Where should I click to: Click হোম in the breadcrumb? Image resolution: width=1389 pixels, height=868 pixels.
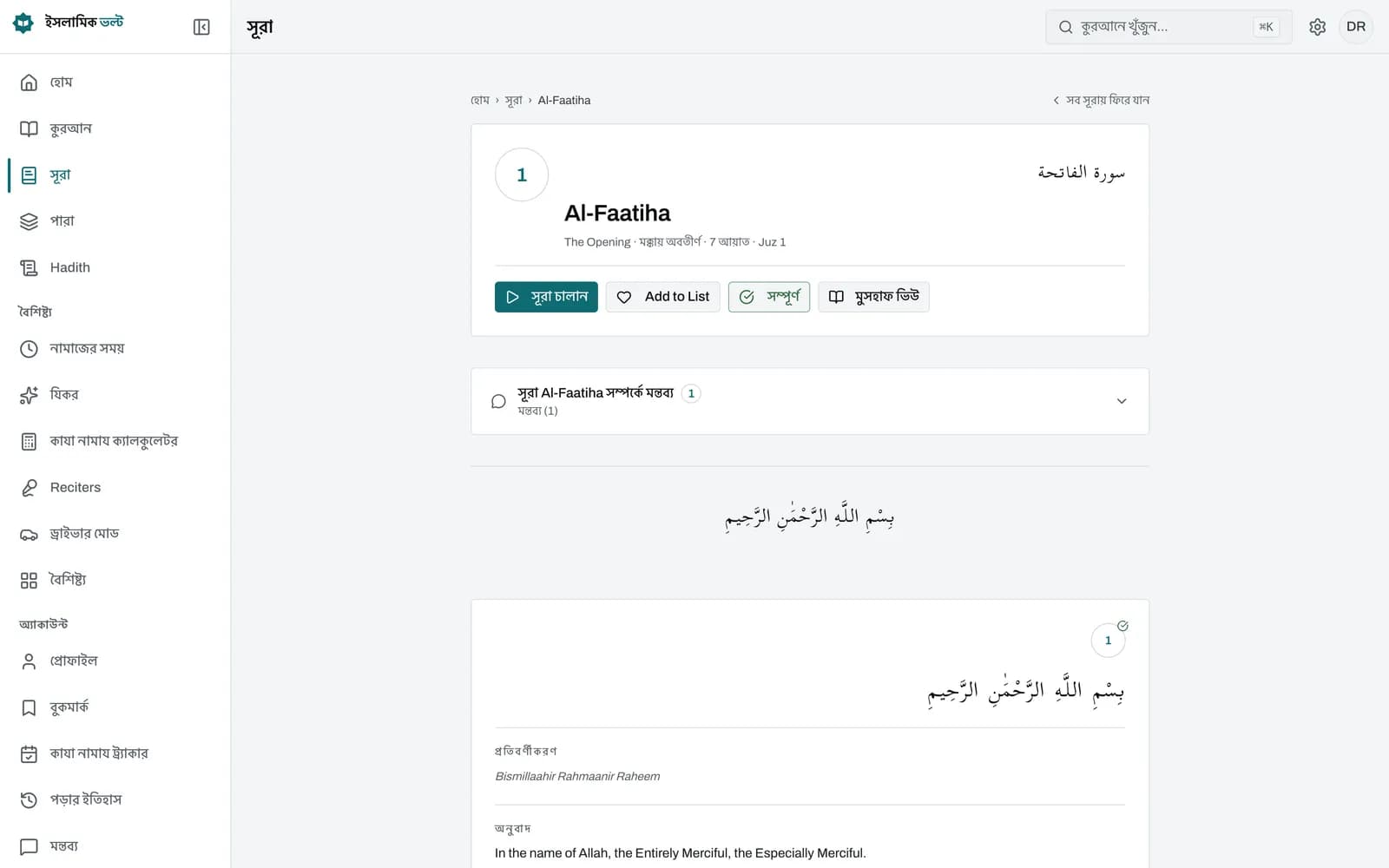point(480,100)
